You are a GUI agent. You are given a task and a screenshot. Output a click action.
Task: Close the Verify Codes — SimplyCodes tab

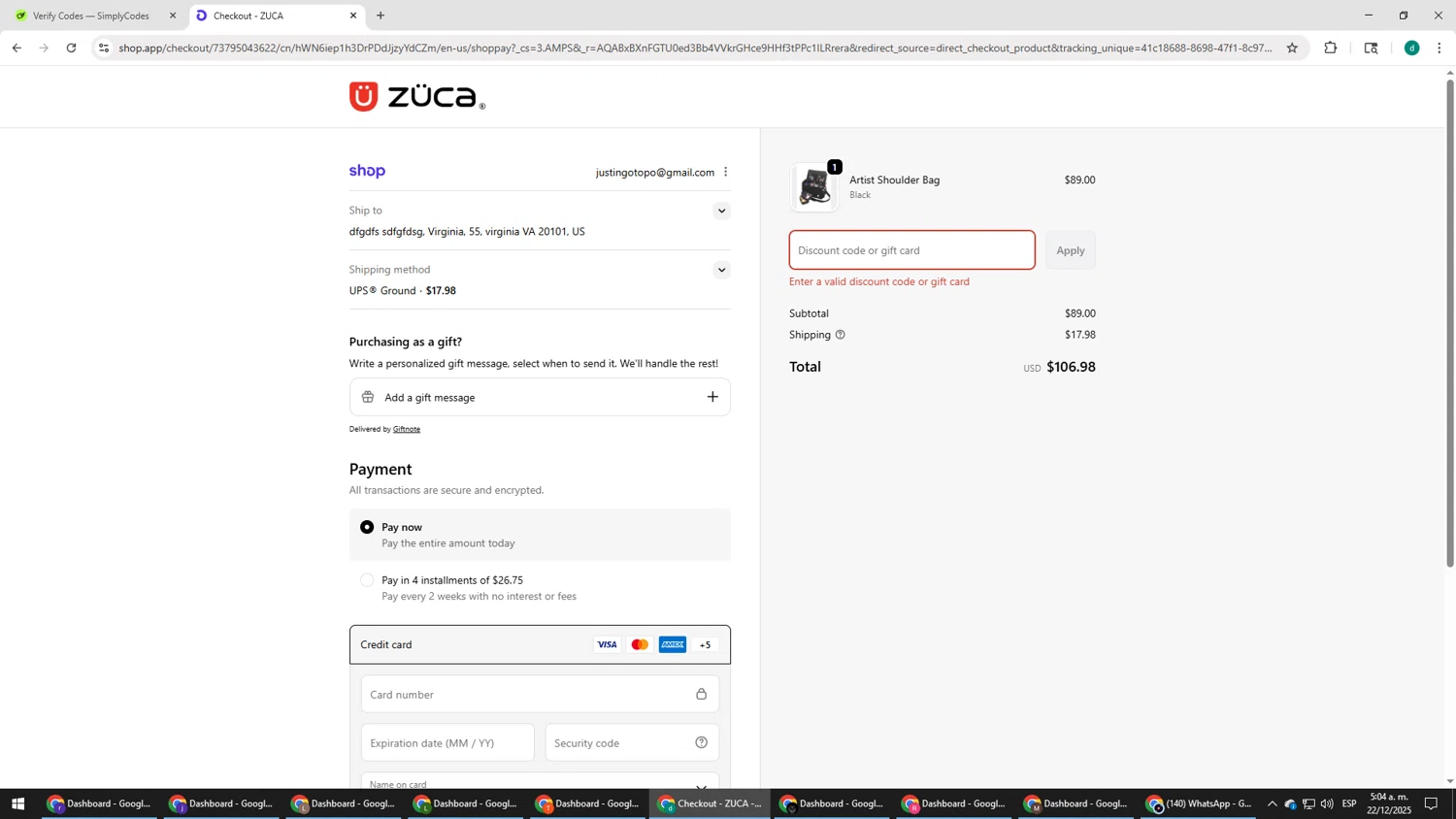[x=173, y=16]
